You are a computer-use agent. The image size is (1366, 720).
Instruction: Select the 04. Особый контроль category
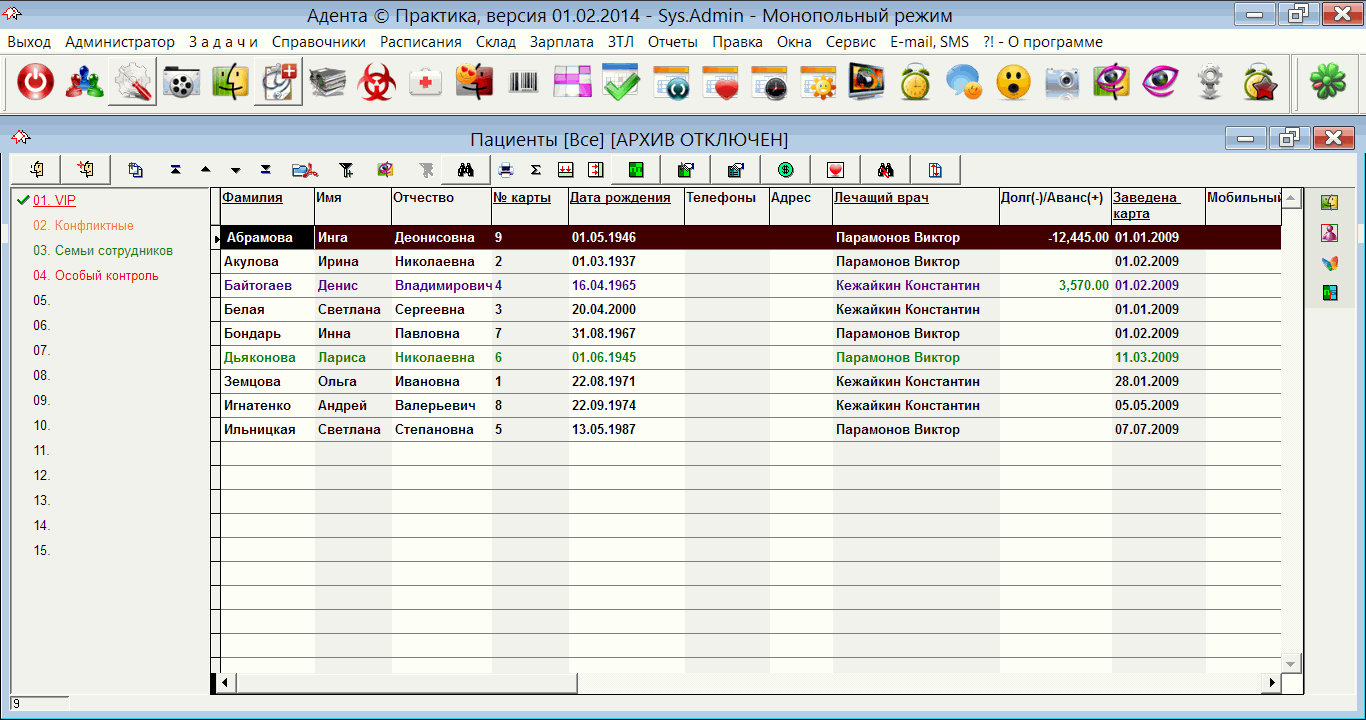(95, 276)
